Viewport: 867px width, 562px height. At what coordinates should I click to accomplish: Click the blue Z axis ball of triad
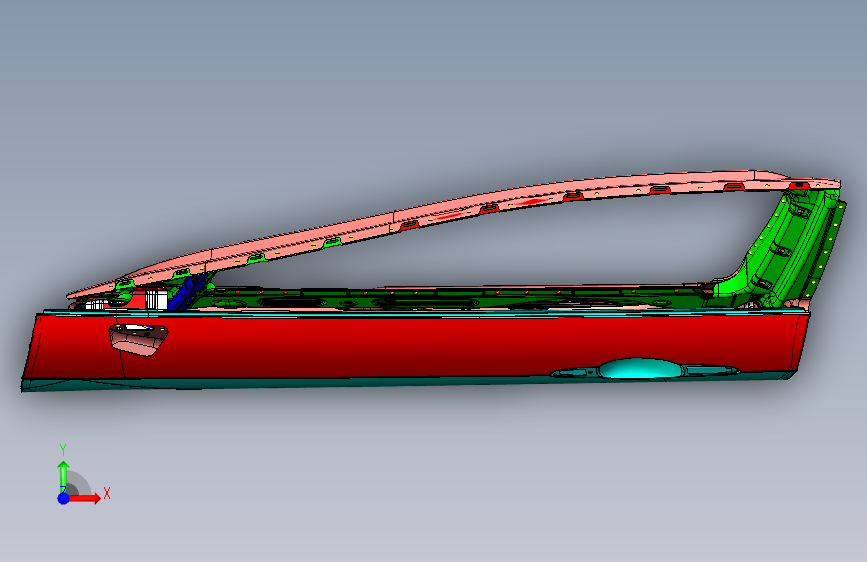(x=64, y=498)
